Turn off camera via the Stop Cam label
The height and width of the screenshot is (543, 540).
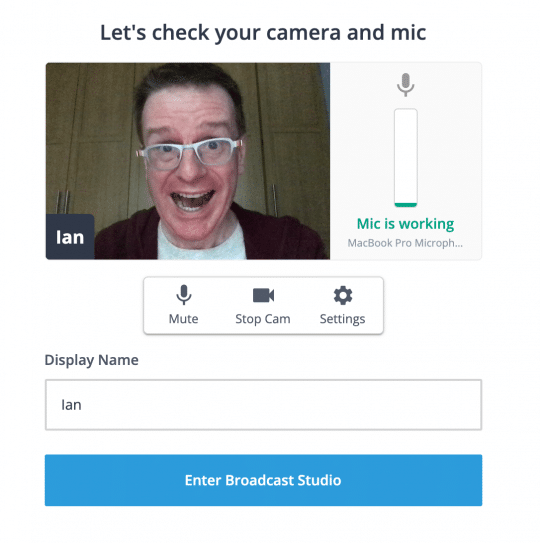coord(263,319)
